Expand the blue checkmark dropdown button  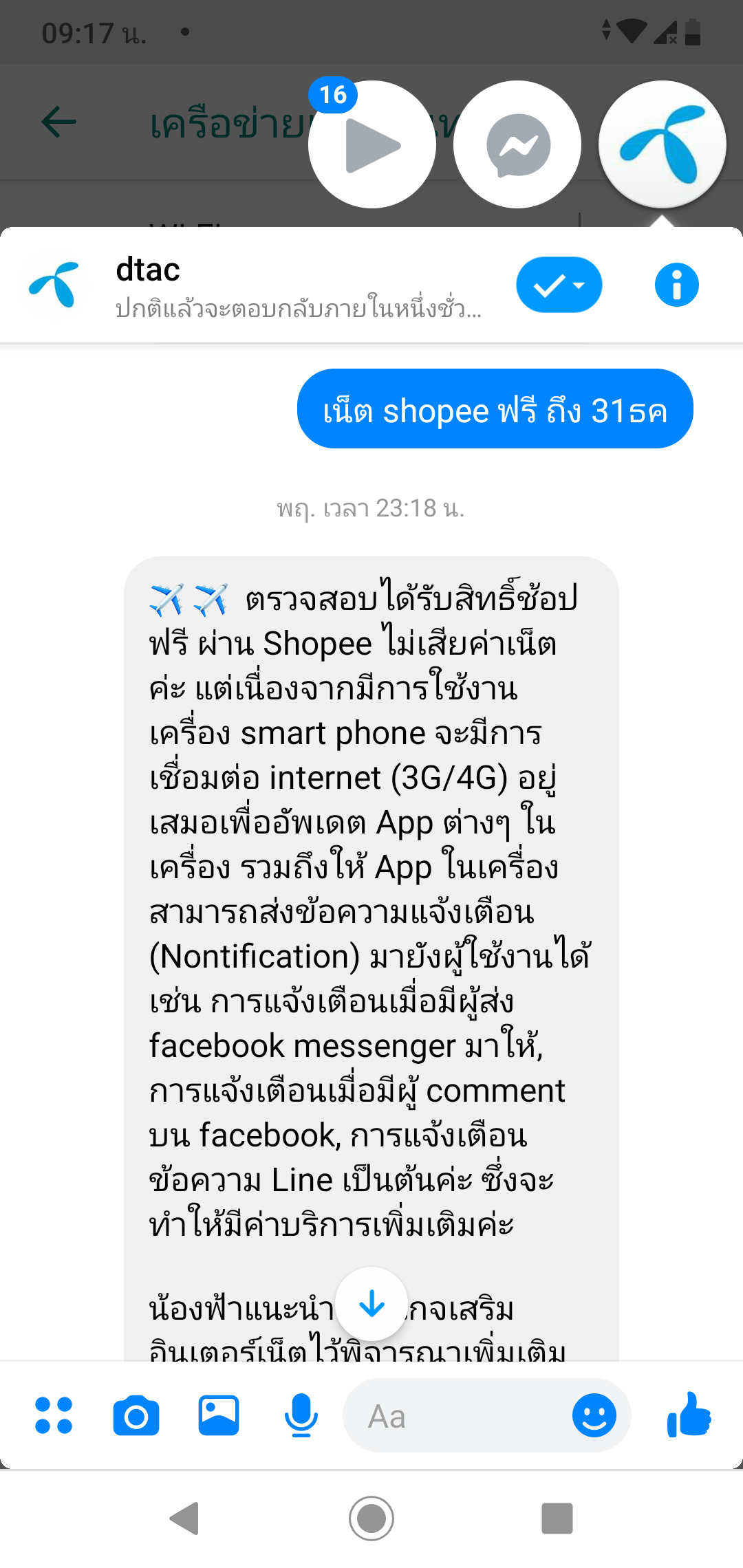click(559, 285)
